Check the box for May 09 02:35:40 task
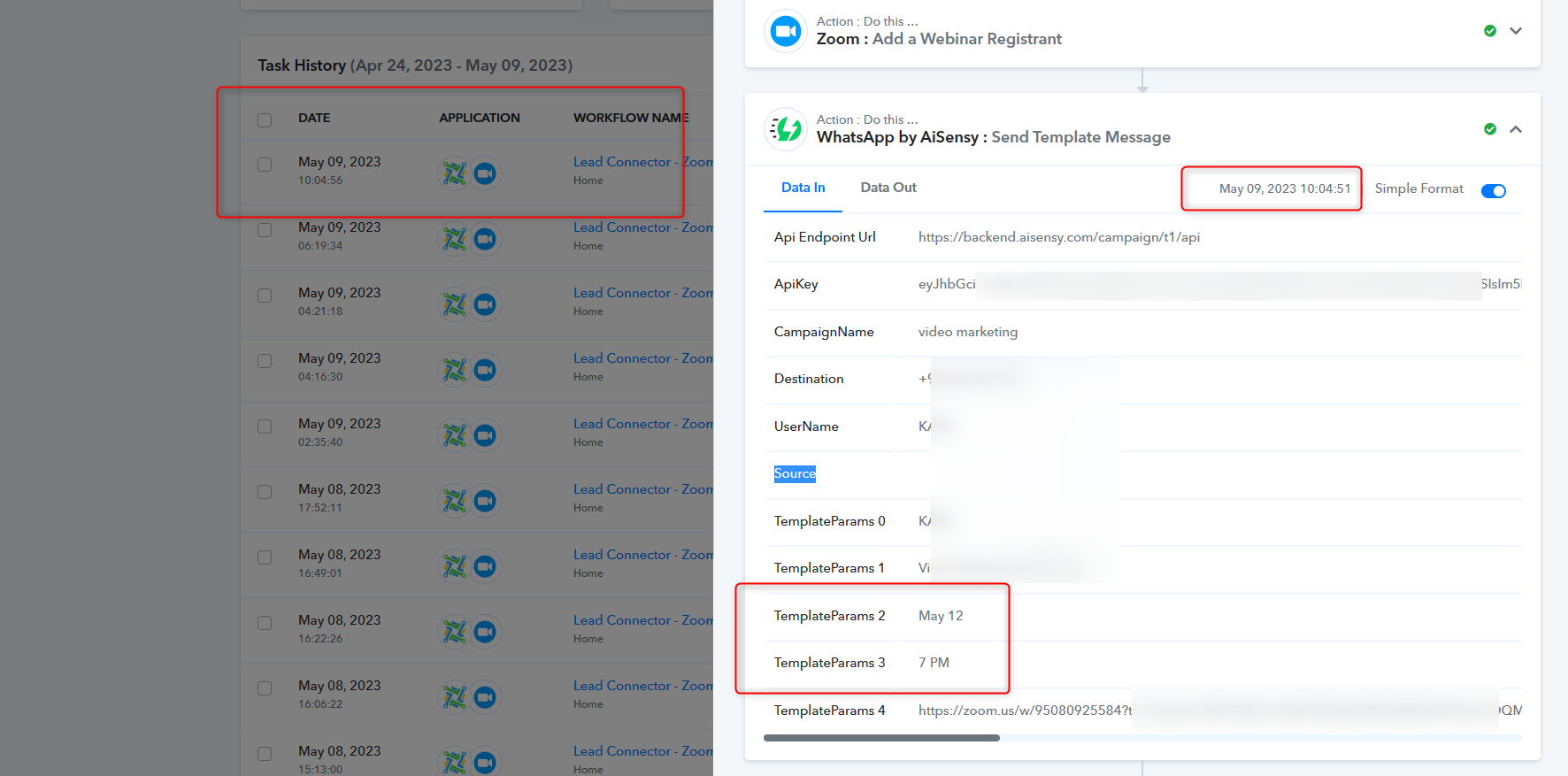The width and height of the screenshot is (1568, 776). pos(265,426)
